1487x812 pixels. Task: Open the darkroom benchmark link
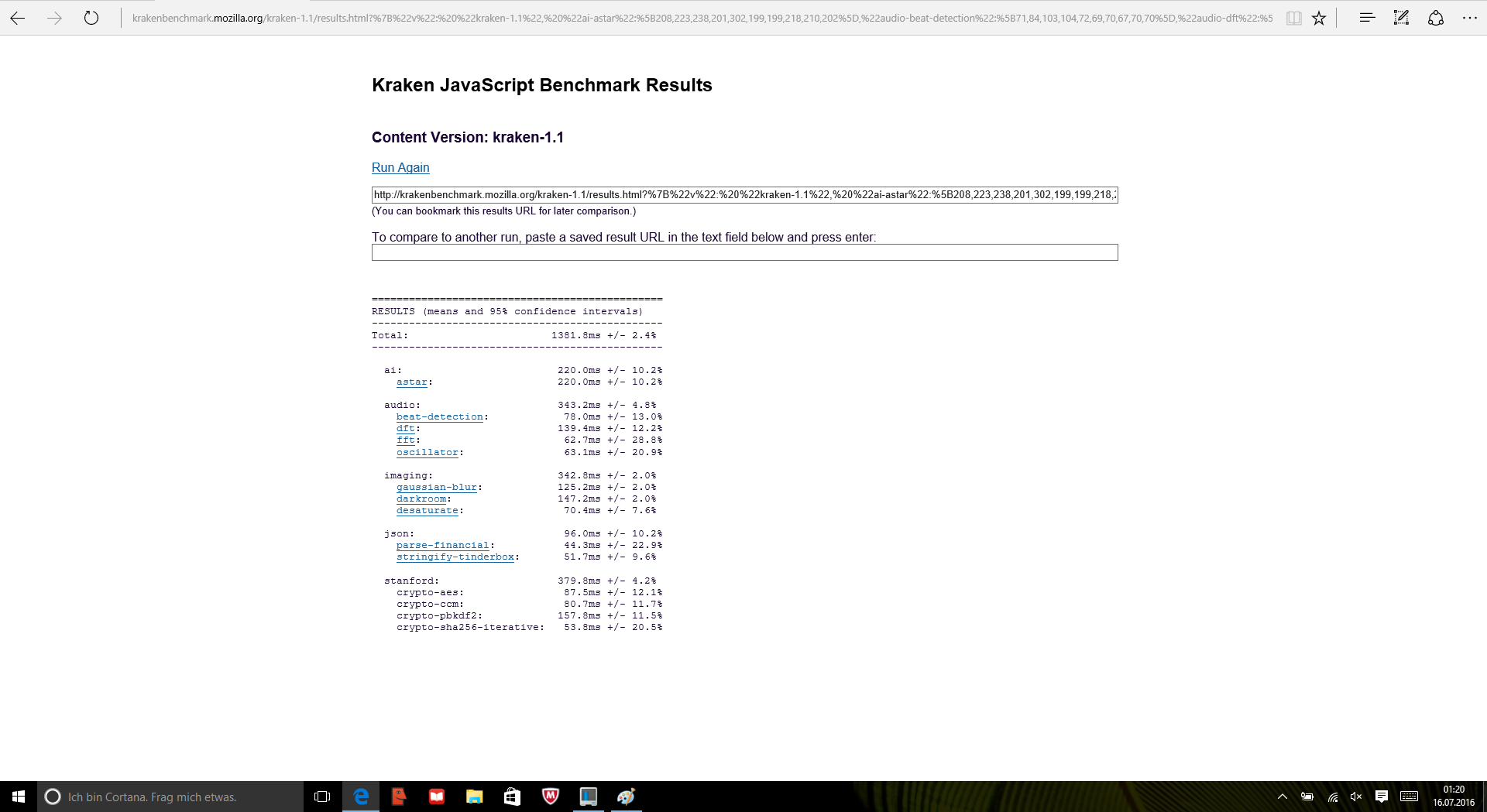click(x=421, y=499)
